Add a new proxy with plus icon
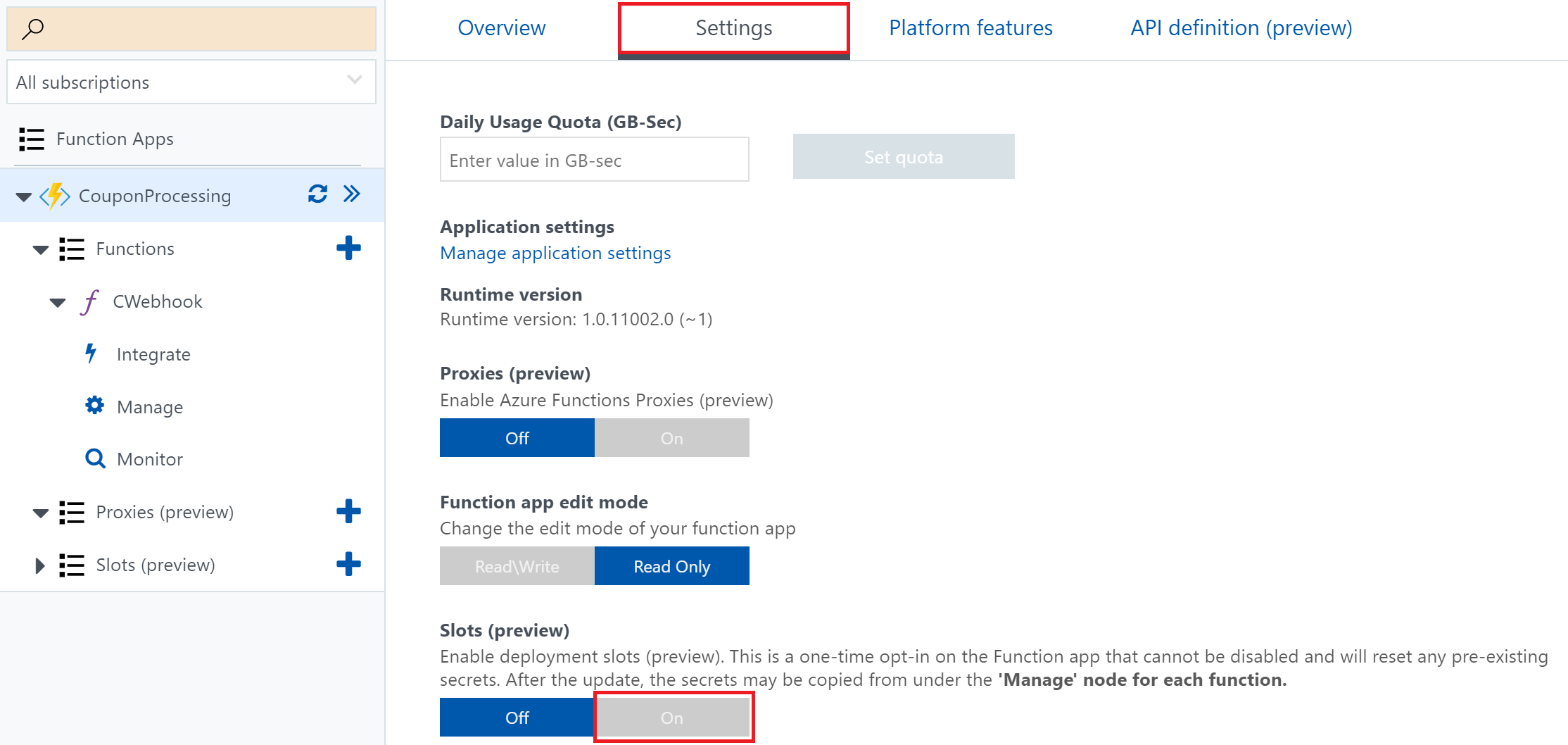This screenshot has width=1568, height=745. coord(348,512)
